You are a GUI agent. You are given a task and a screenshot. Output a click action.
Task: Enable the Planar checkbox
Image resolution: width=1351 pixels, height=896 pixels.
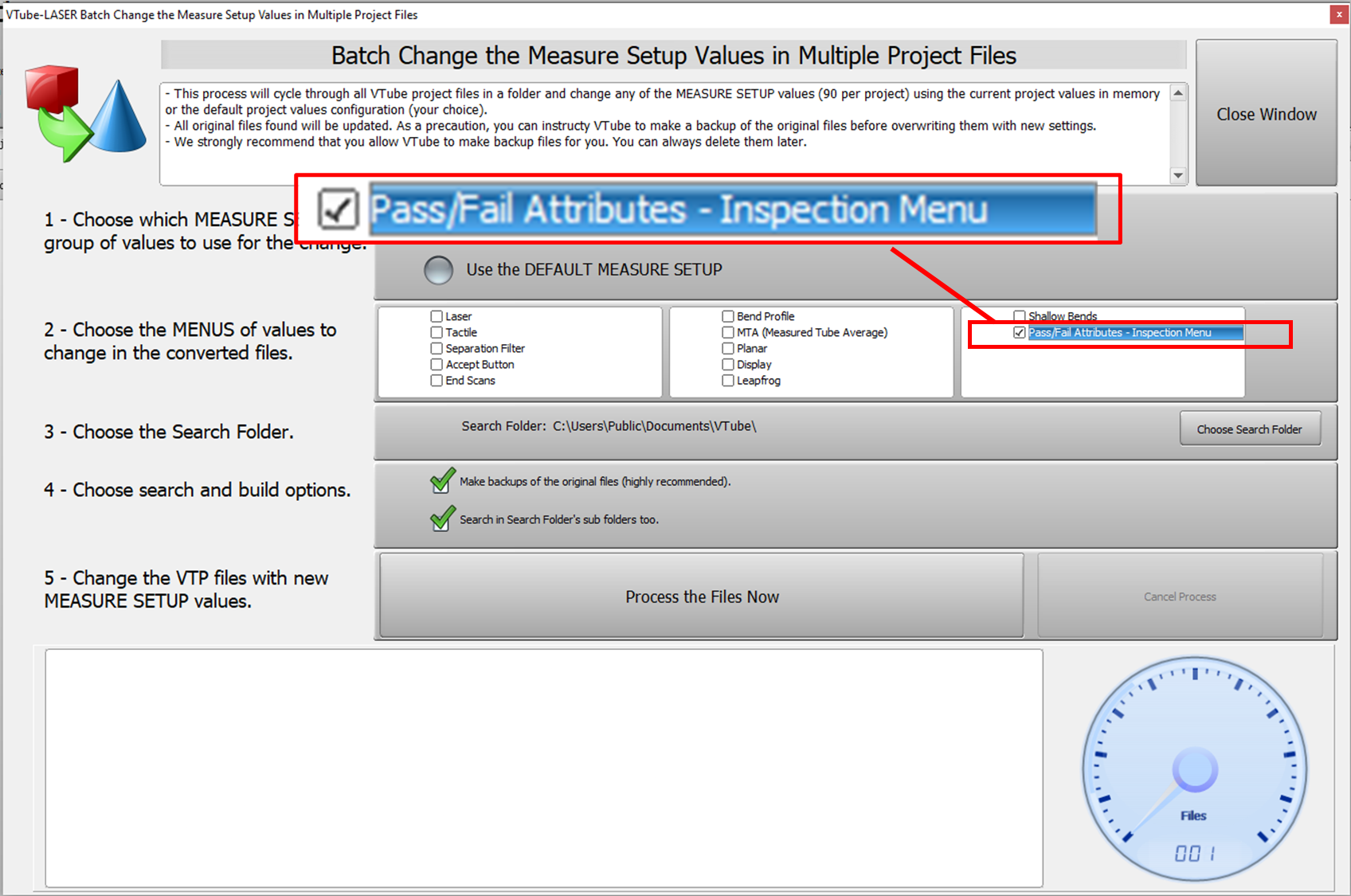click(x=728, y=348)
